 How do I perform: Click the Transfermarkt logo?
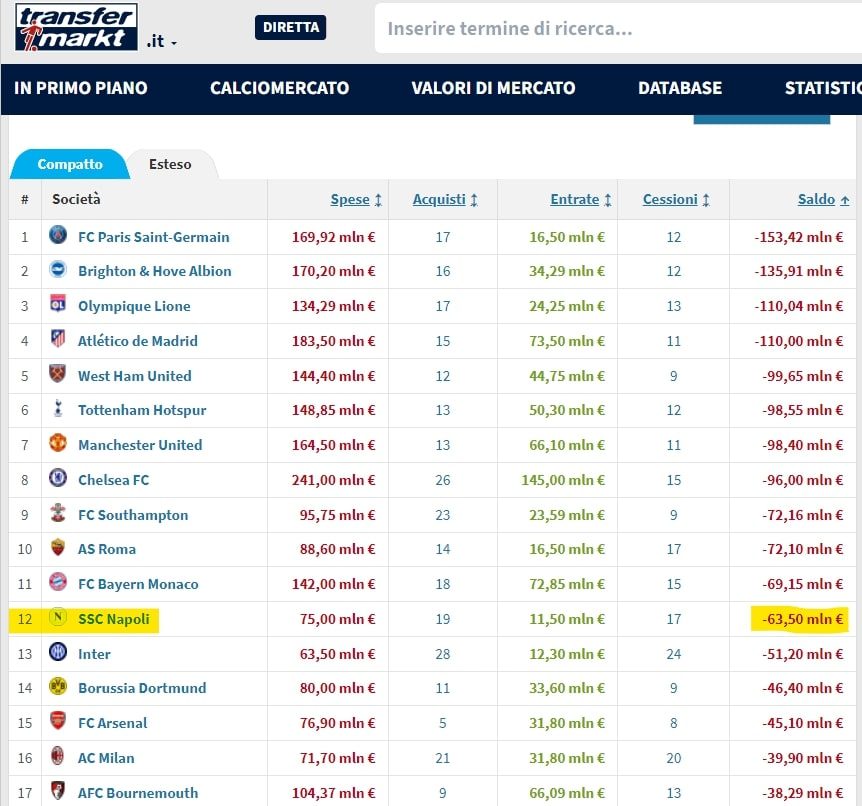(76, 27)
